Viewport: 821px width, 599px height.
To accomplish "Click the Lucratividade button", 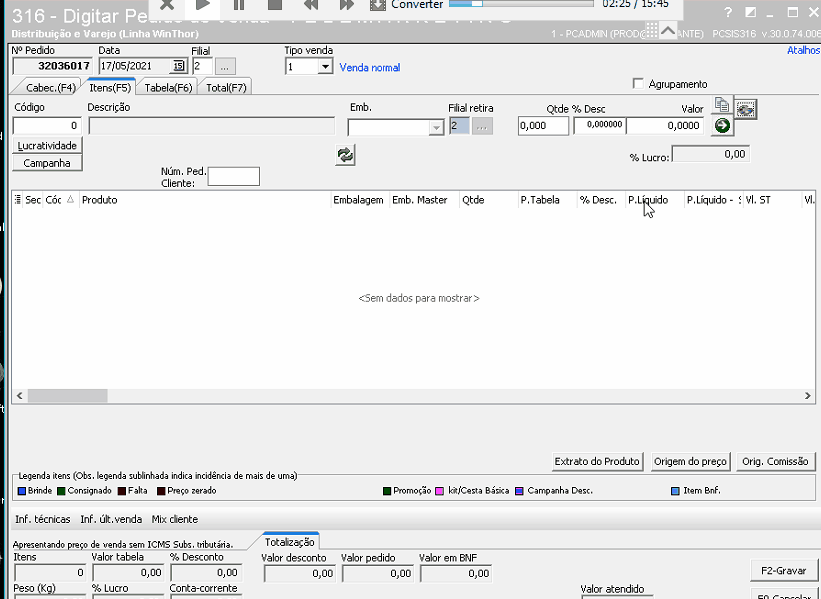I will tap(47, 146).
